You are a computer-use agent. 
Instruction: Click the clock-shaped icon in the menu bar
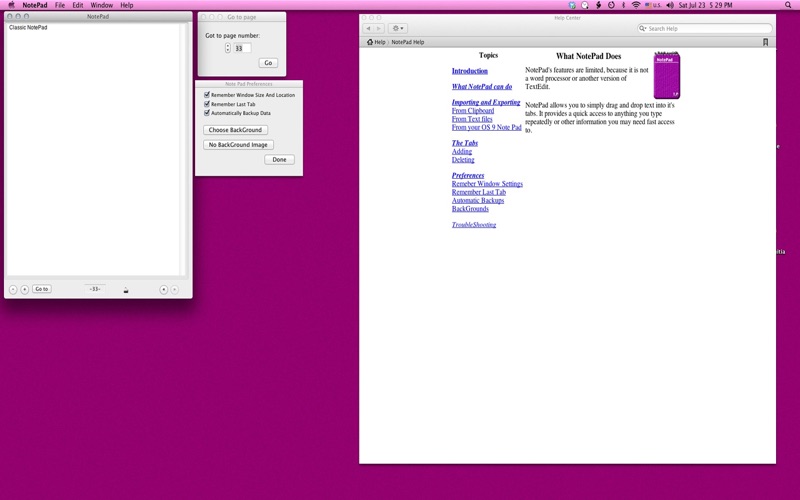[585, 5]
